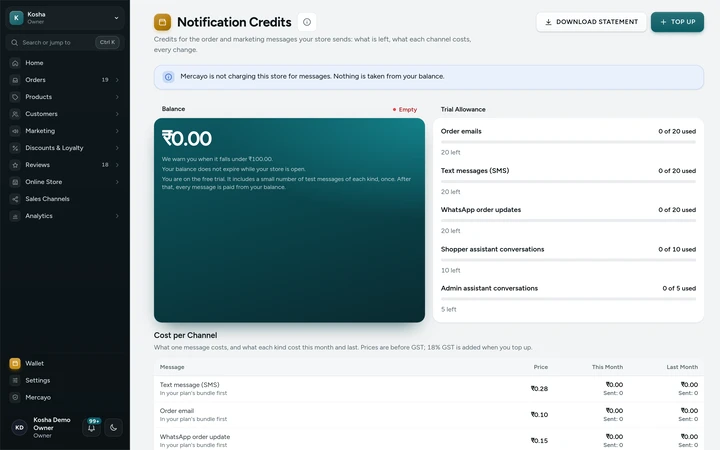
Task: Click the '0 of 5 used' text
Action: (x=679, y=288)
